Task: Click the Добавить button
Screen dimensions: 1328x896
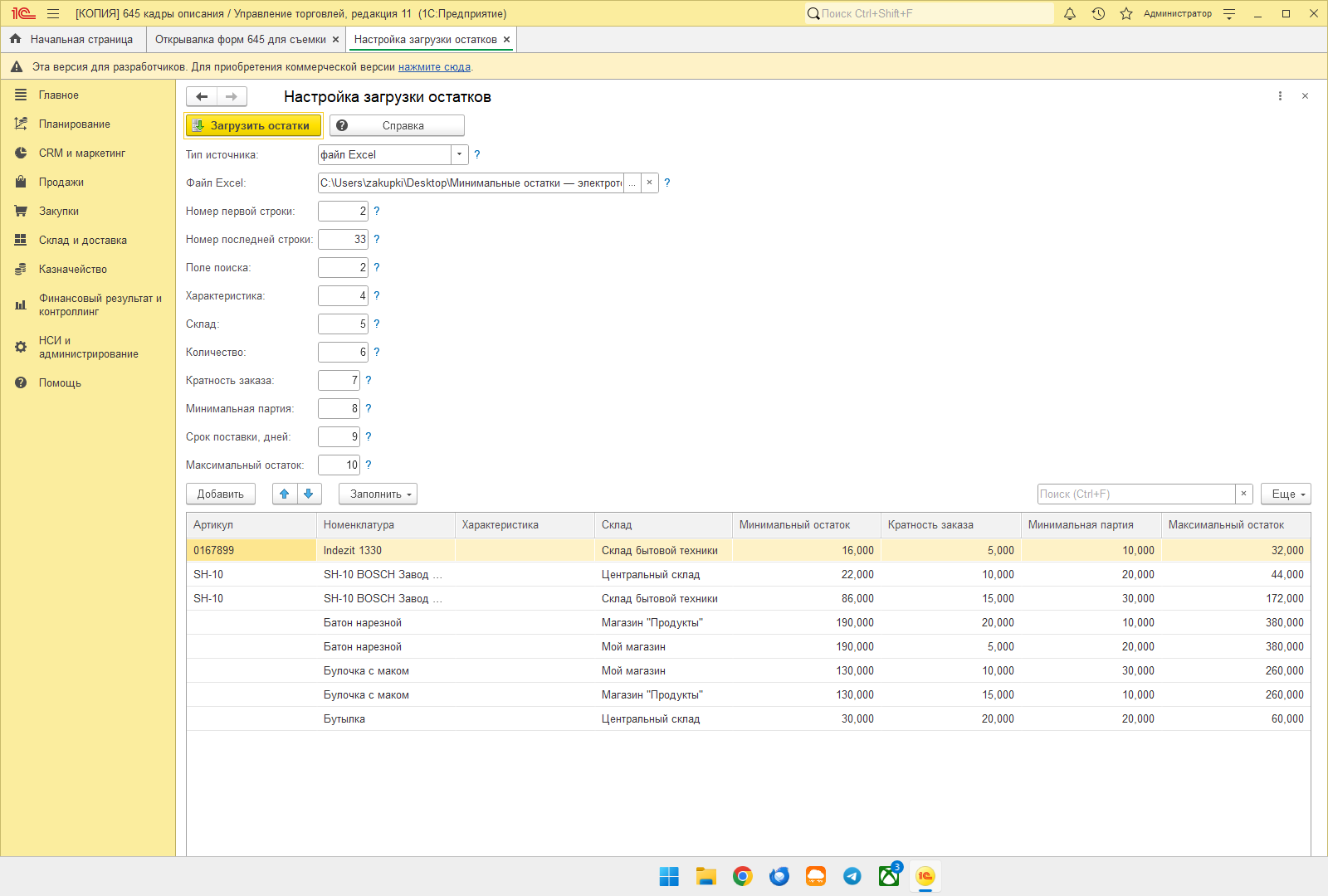Action: pyautogui.click(x=221, y=494)
